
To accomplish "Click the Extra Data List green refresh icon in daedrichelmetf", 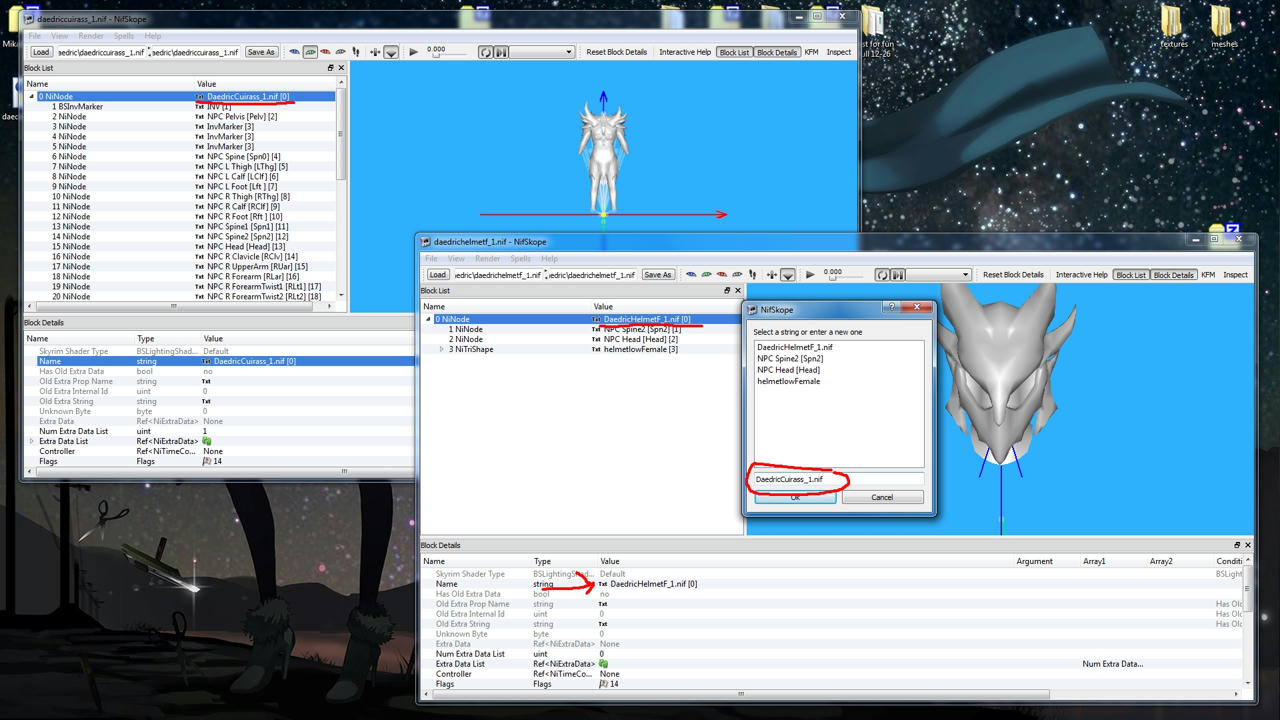I will pyautogui.click(x=603, y=664).
